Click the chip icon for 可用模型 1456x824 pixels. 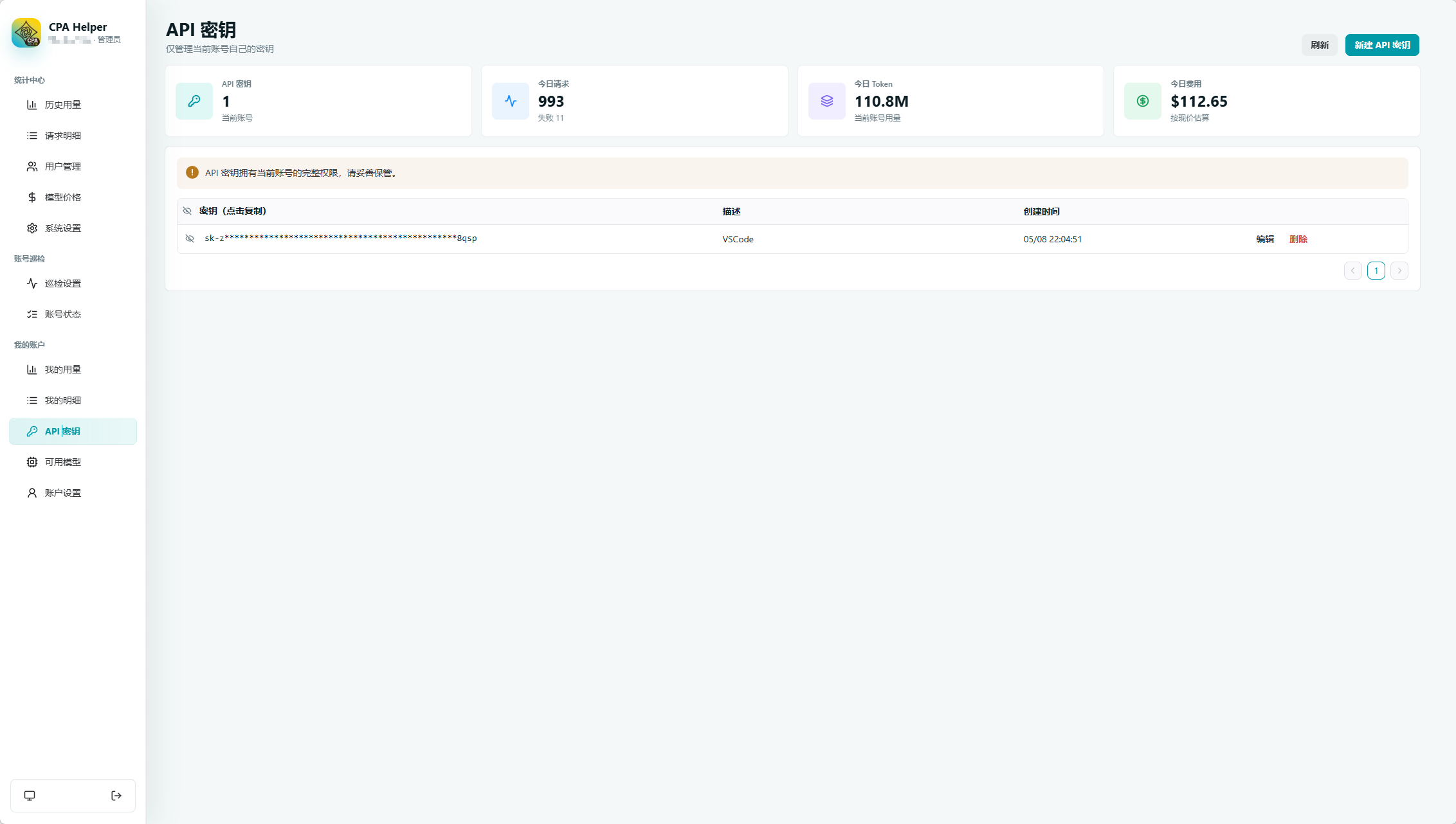point(32,462)
